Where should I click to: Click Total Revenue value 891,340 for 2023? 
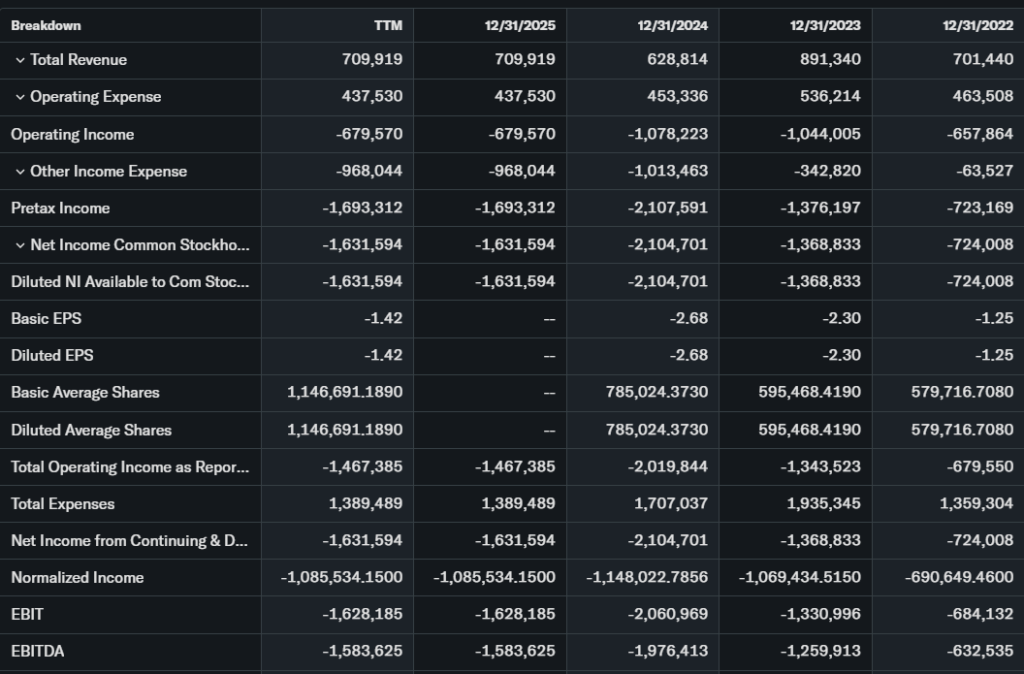[x=825, y=60]
